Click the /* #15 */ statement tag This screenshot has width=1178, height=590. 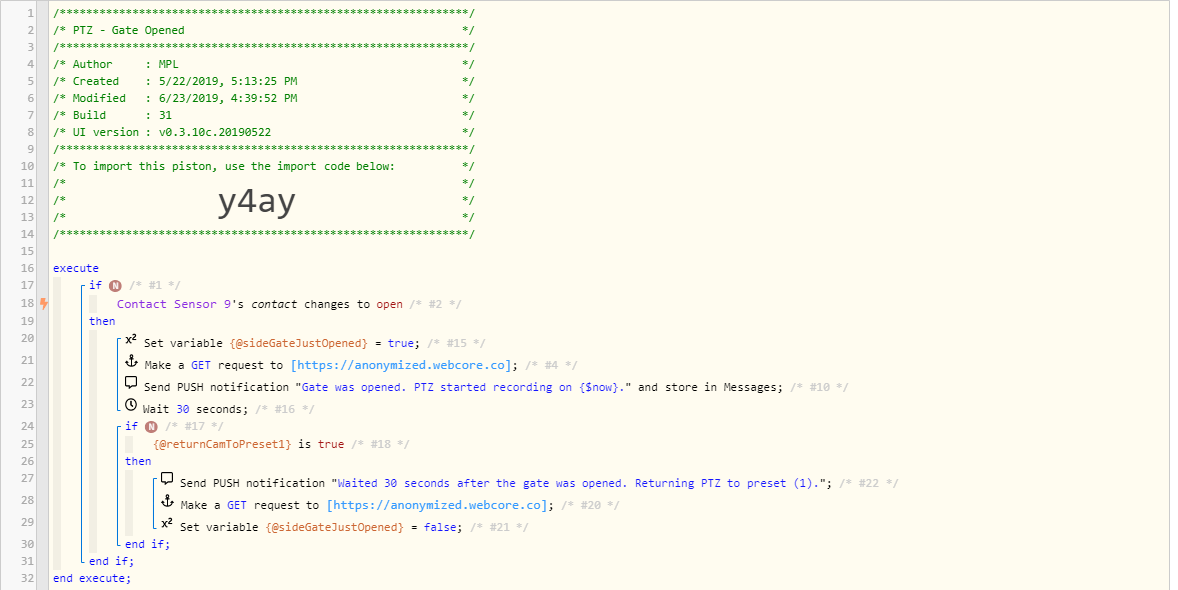coord(456,343)
